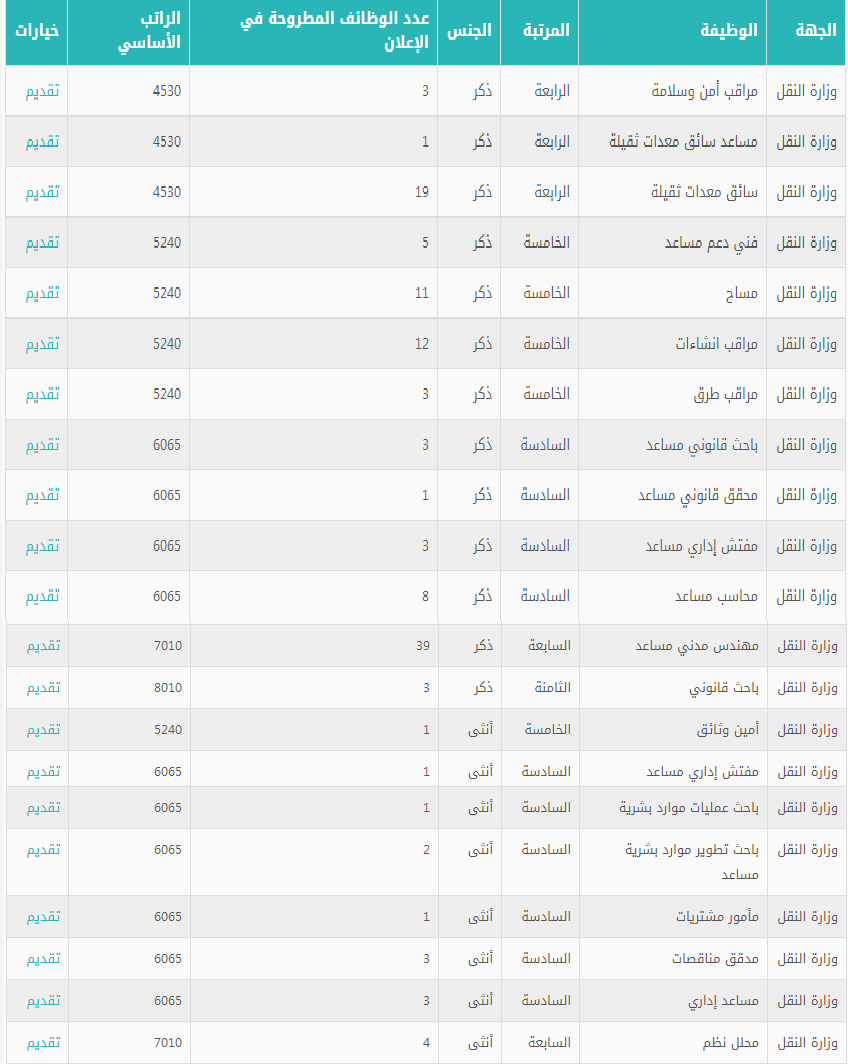Click the مراقب طرق job title
848x1064 pixels.
click(x=725, y=394)
